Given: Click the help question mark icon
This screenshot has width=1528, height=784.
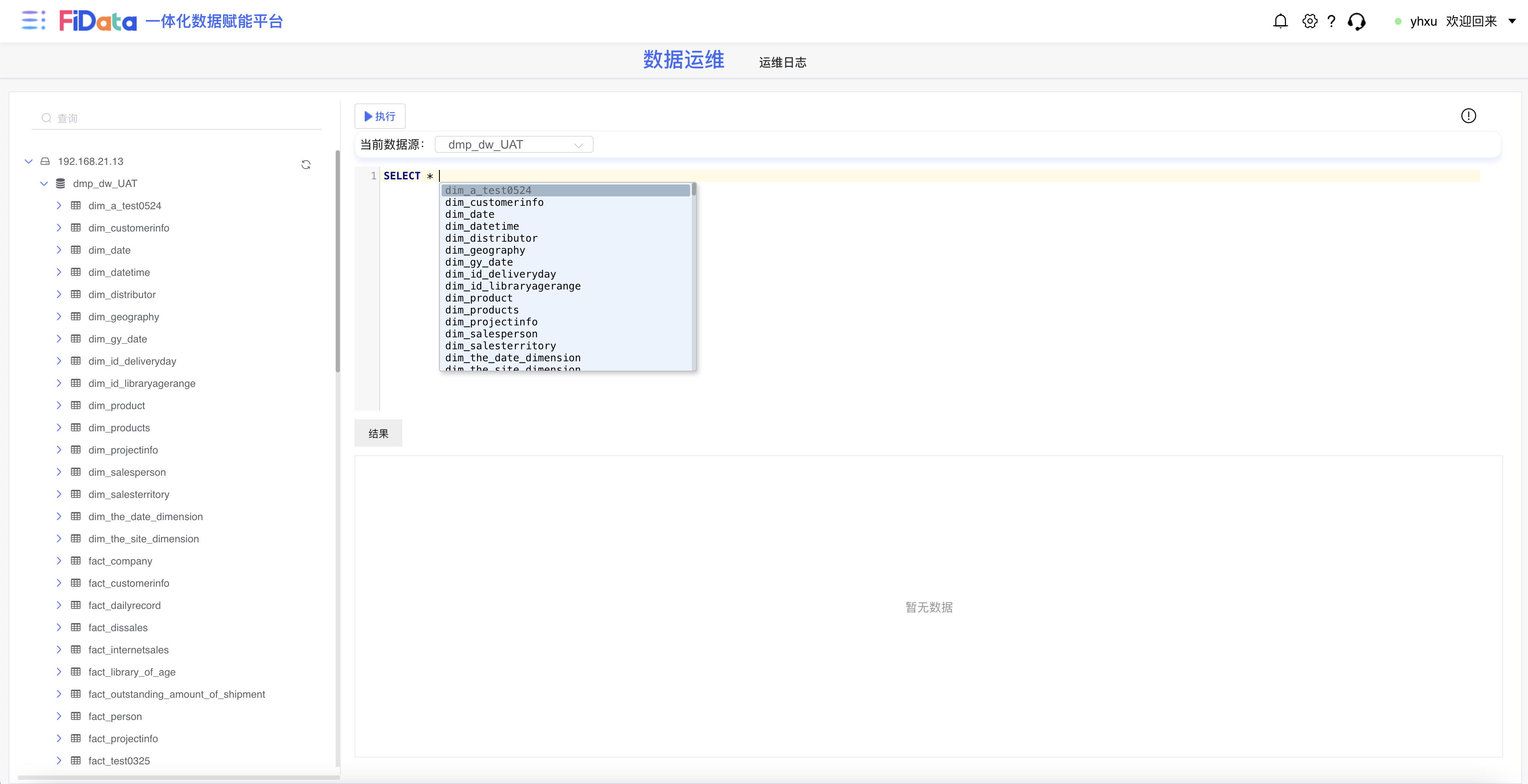Looking at the screenshot, I should (x=1332, y=21).
